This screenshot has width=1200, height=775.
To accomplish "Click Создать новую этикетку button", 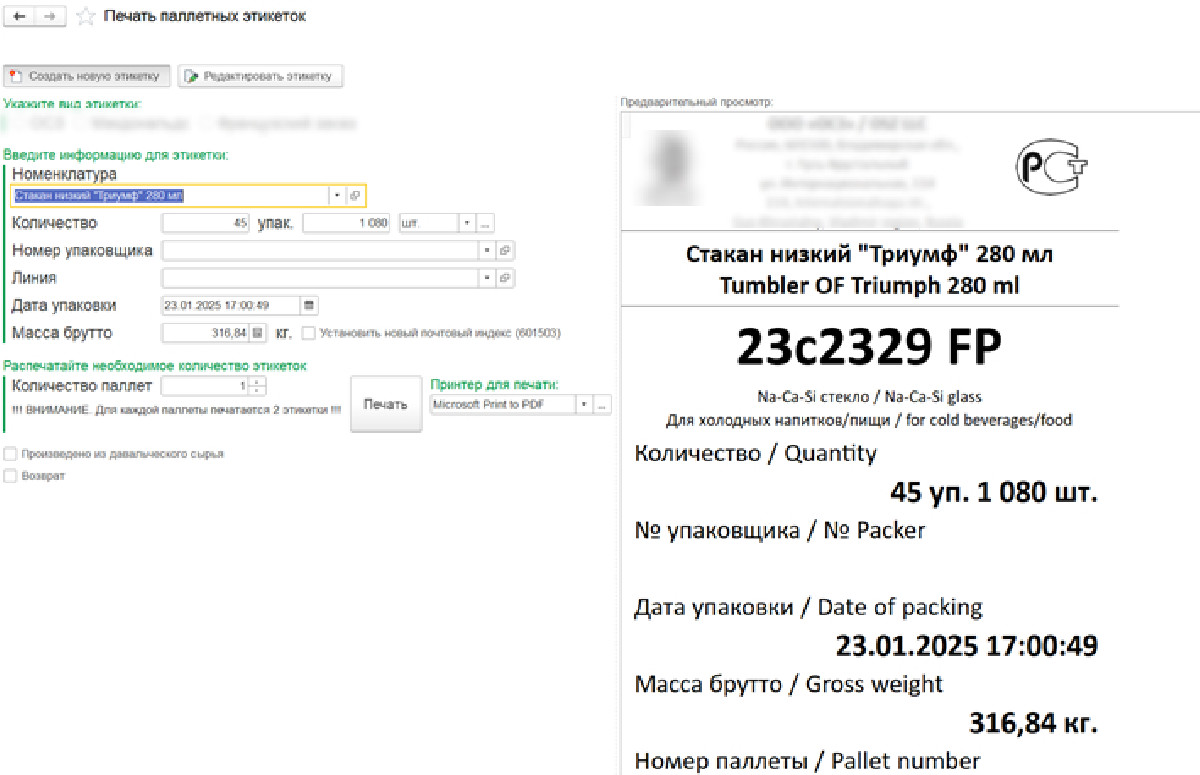I will click(x=87, y=76).
